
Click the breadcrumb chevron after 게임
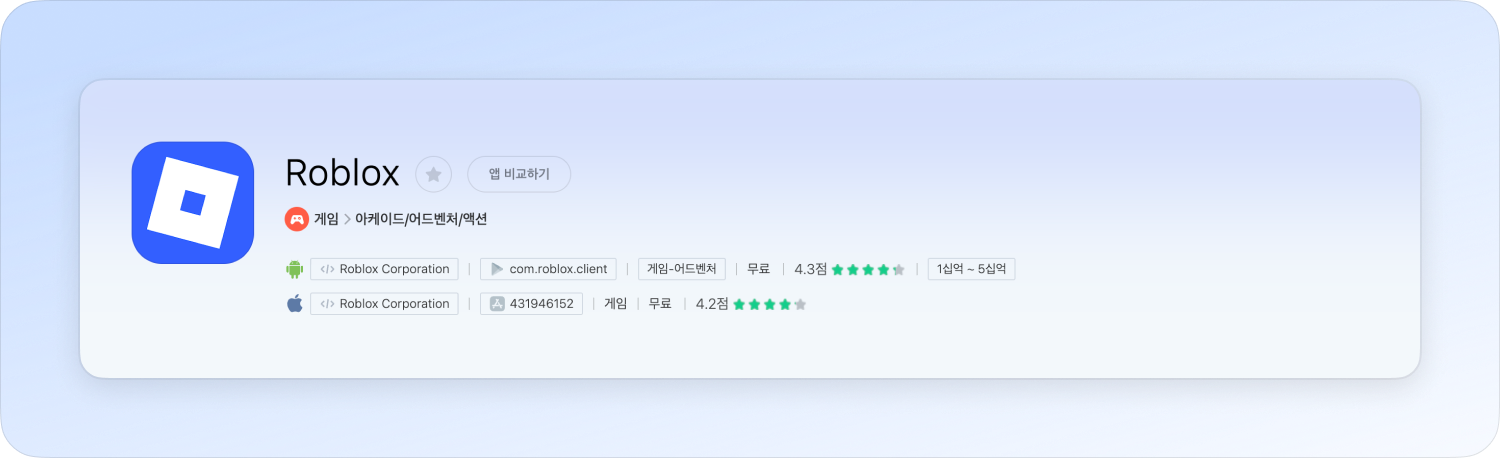(347, 219)
